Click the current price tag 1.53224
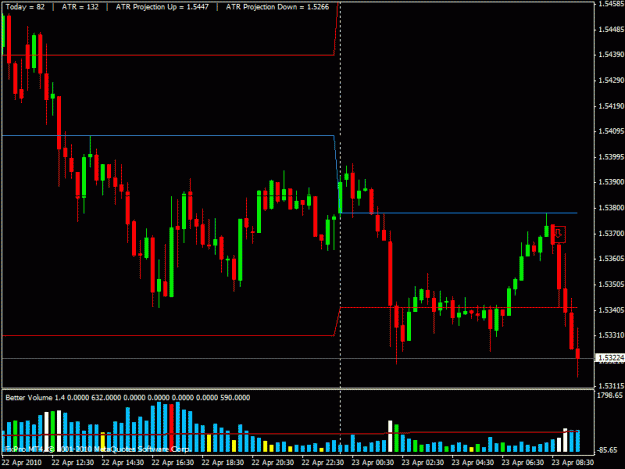The width and height of the screenshot is (625, 469). (611, 358)
